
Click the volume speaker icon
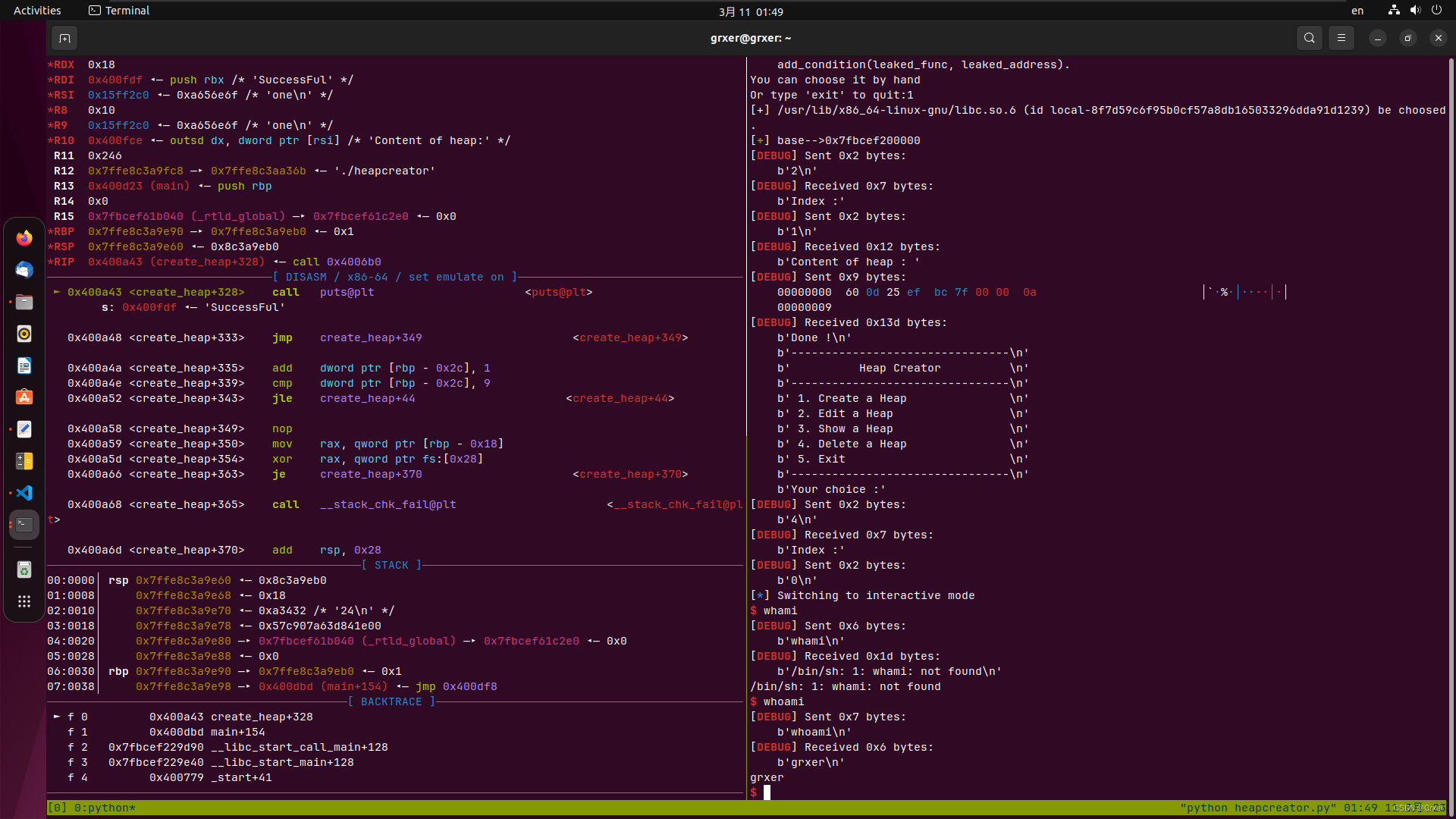point(1415,10)
